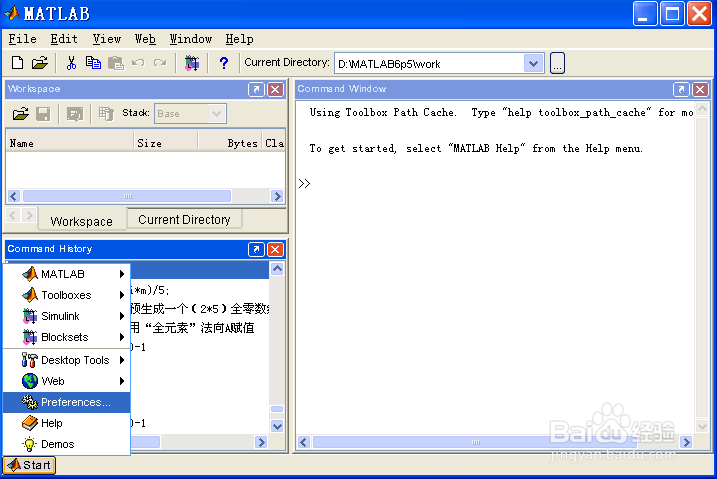
Task: Select Preferences... in the Start menu
Action: 67,402
